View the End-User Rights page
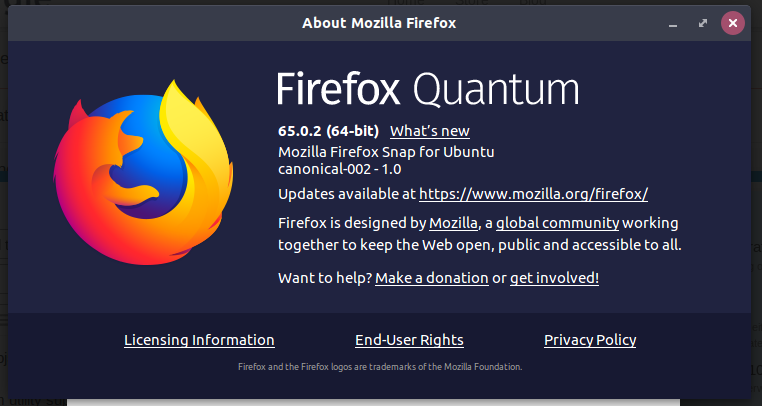 409,340
